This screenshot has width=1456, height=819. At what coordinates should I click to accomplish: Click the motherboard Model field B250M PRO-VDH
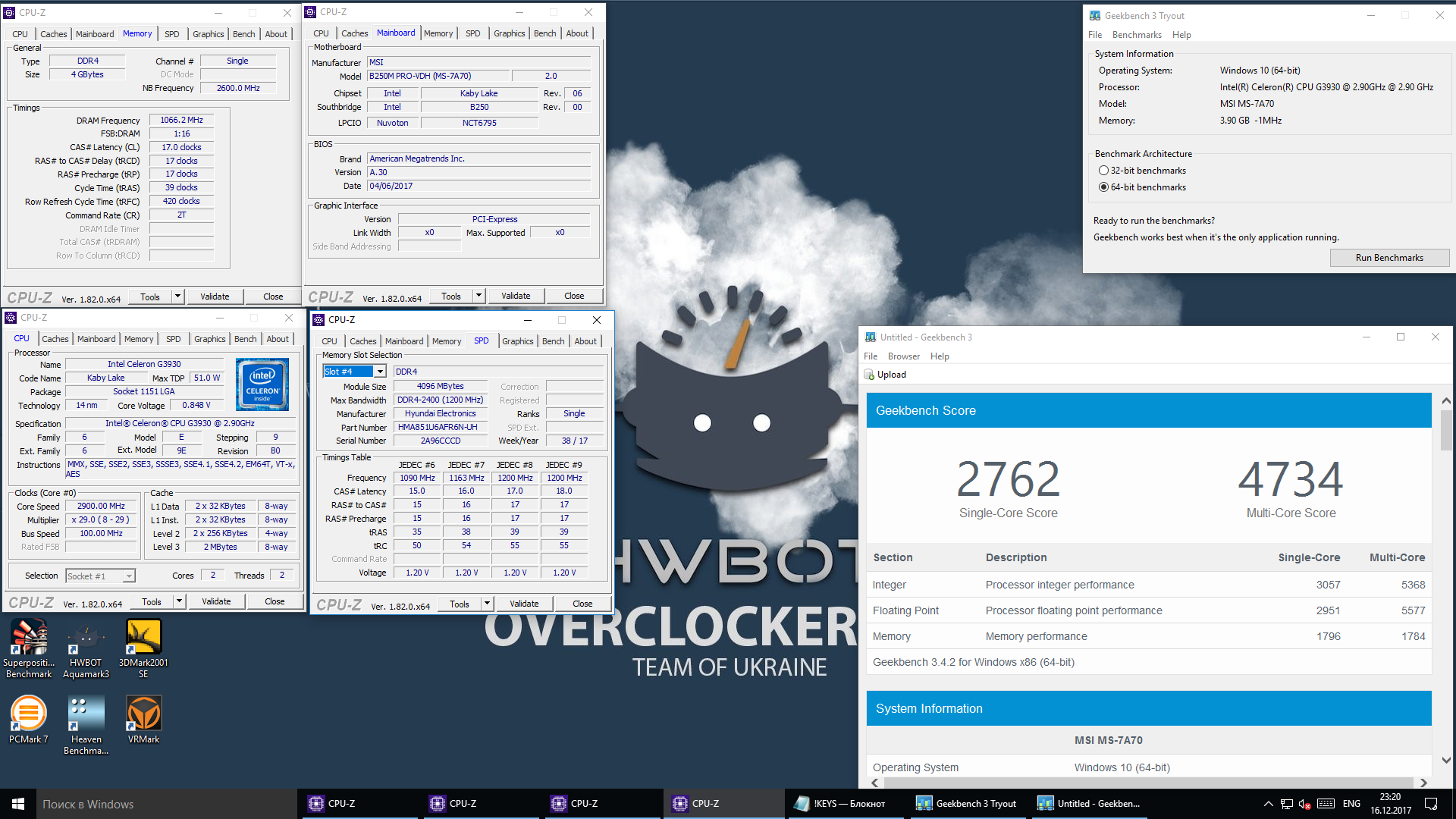[x=438, y=76]
